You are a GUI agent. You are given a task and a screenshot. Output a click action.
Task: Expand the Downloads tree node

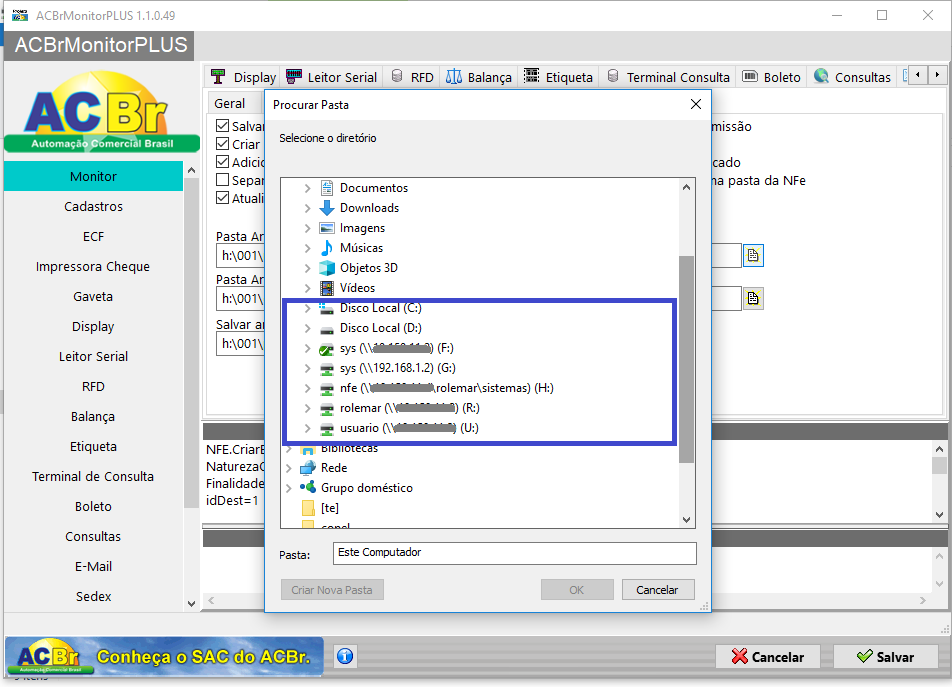tap(307, 208)
